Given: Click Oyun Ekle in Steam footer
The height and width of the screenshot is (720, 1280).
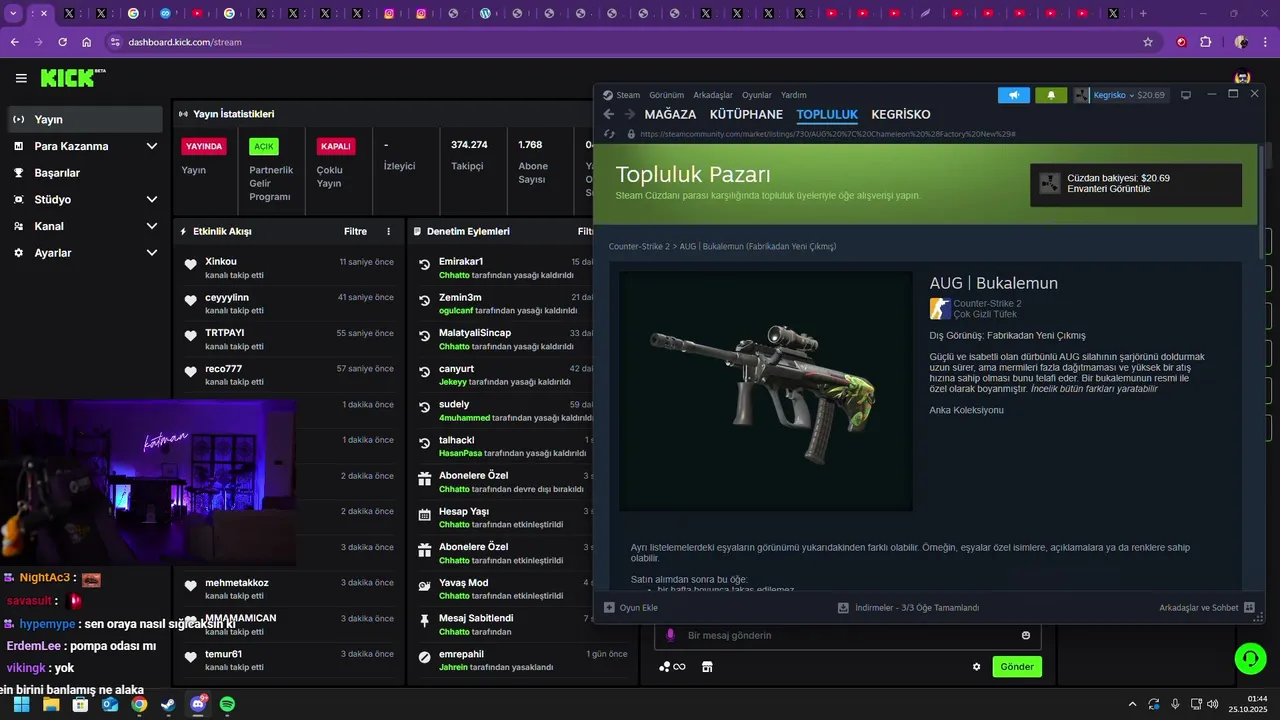Looking at the screenshot, I should click(x=631, y=607).
